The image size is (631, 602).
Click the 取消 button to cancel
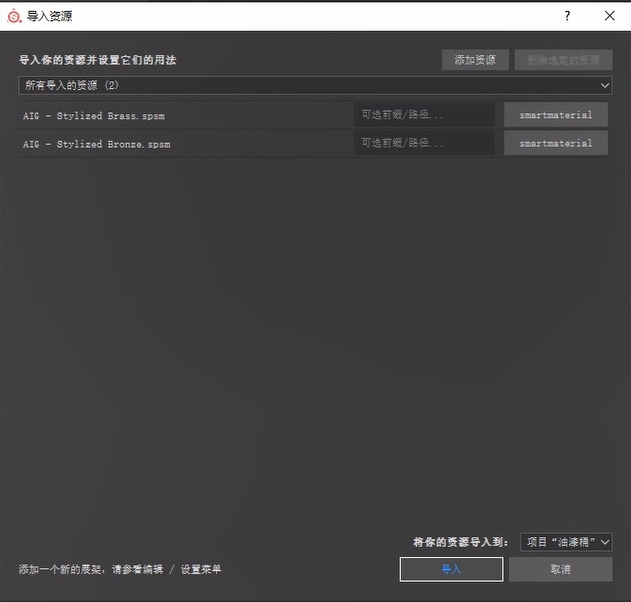[560, 569]
